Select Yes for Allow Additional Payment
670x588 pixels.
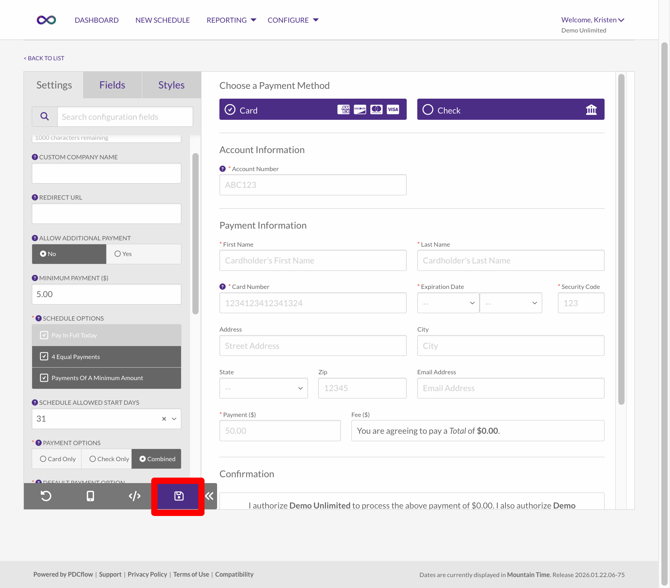[143, 254]
